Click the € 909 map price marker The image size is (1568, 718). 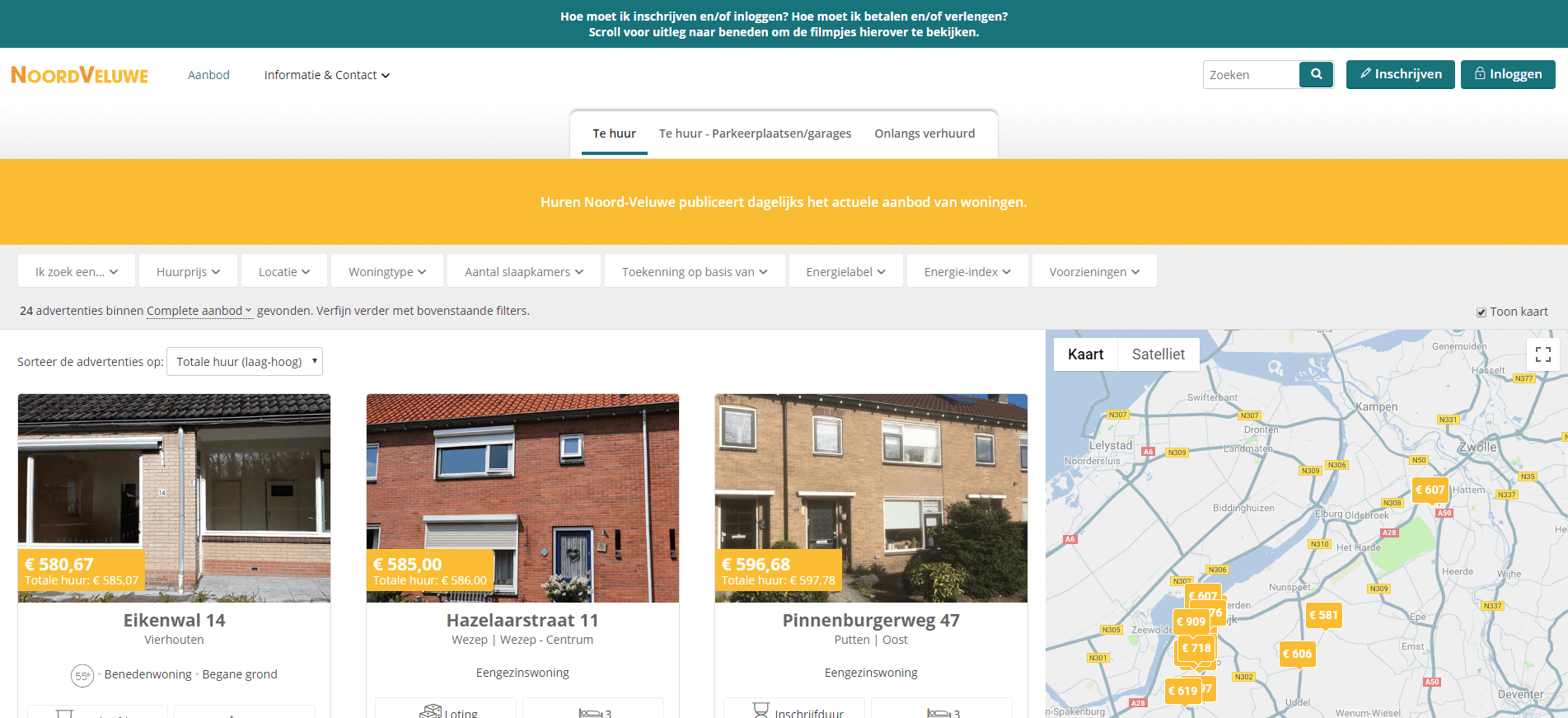click(x=1190, y=622)
